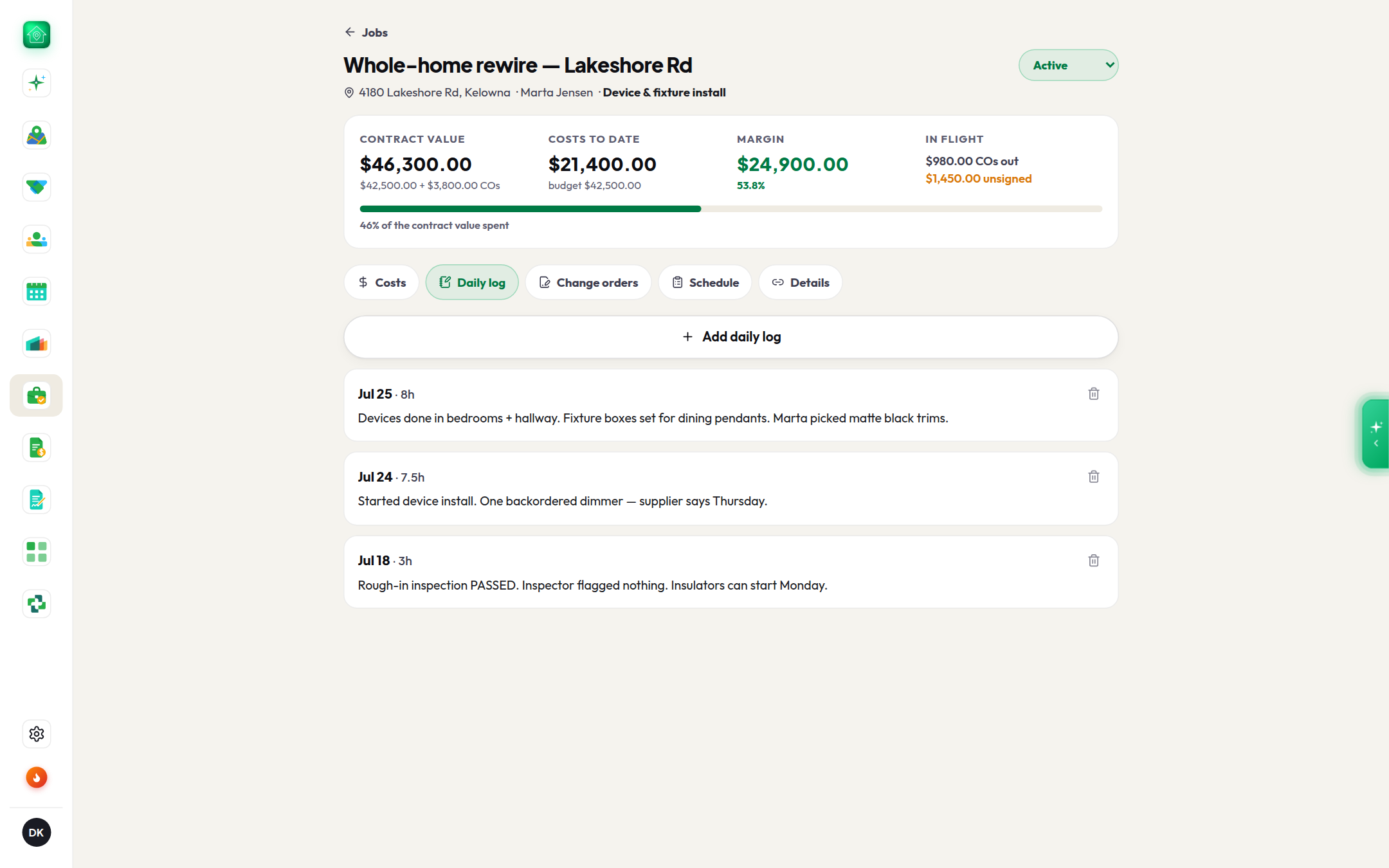Click the Add daily log button
Screen dimensions: 1389x868
(x=731, y=337)
